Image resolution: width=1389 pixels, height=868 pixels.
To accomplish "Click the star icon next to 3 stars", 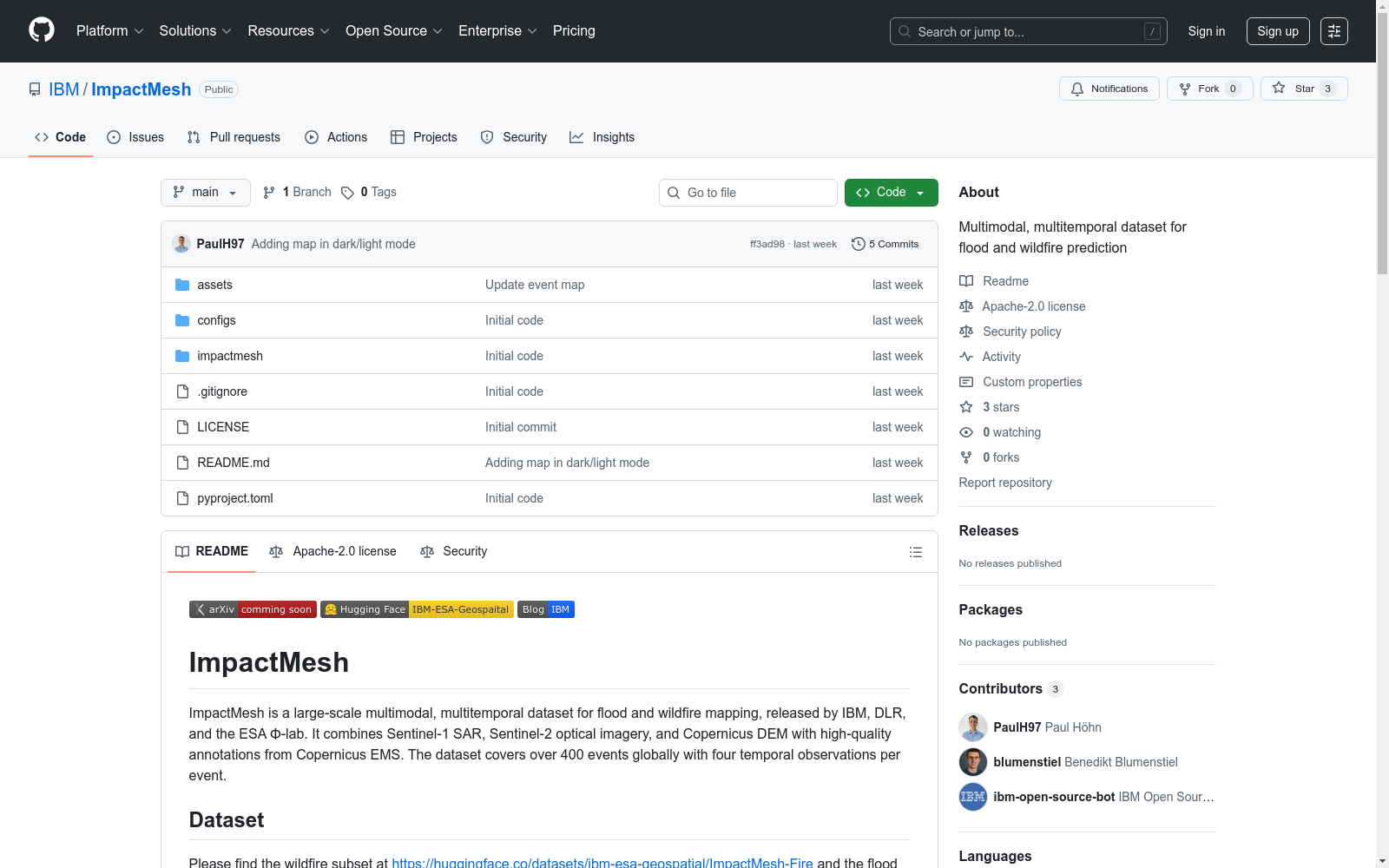I will point(966,407).
